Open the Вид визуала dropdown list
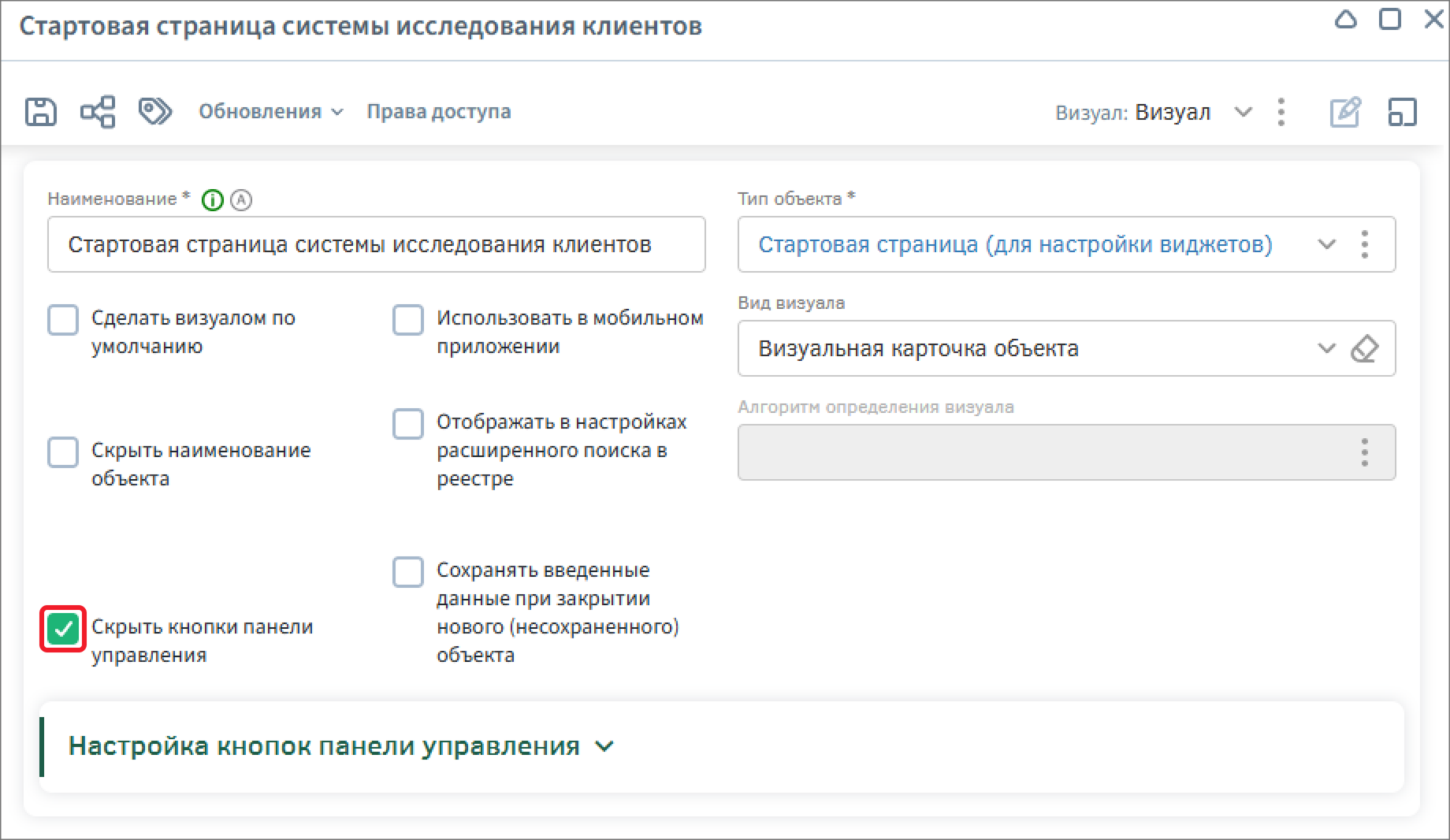1450x840 pixels. click(1326, 348)
